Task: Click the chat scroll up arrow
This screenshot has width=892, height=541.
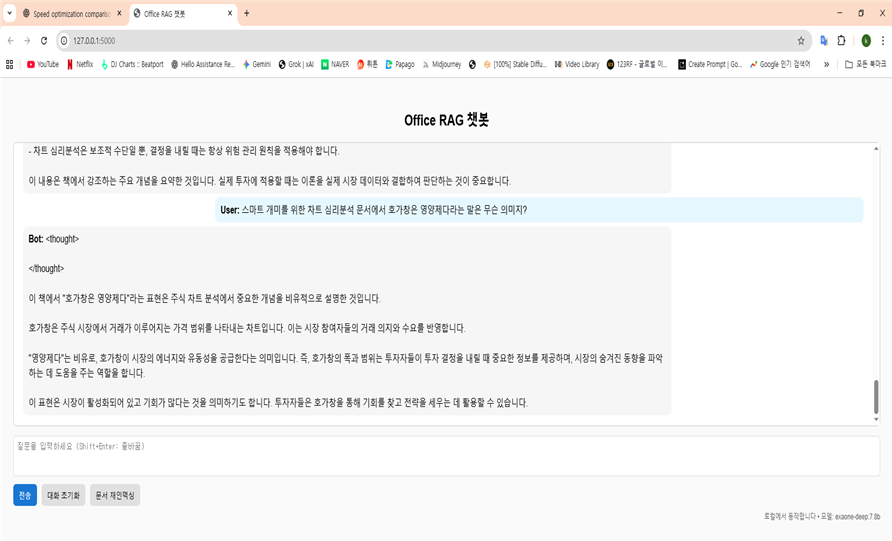Action: coord(876,148)
